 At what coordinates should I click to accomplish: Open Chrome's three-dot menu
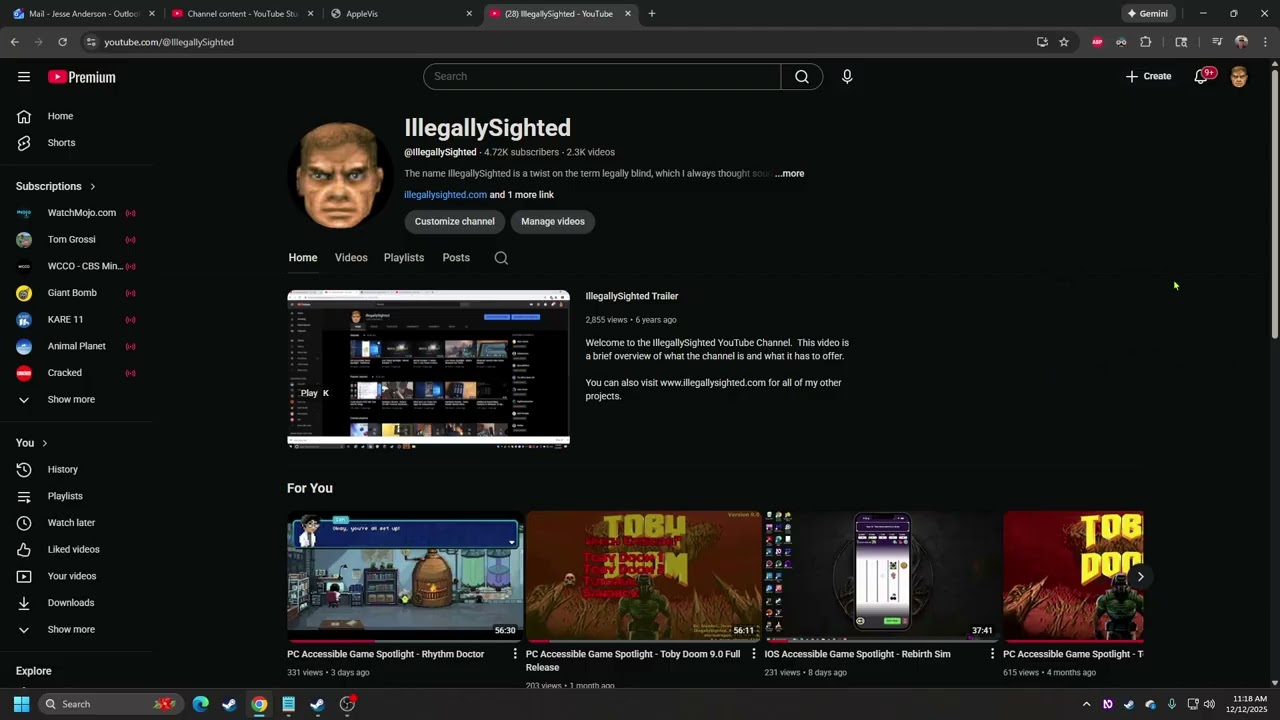tap(1265, 42)
